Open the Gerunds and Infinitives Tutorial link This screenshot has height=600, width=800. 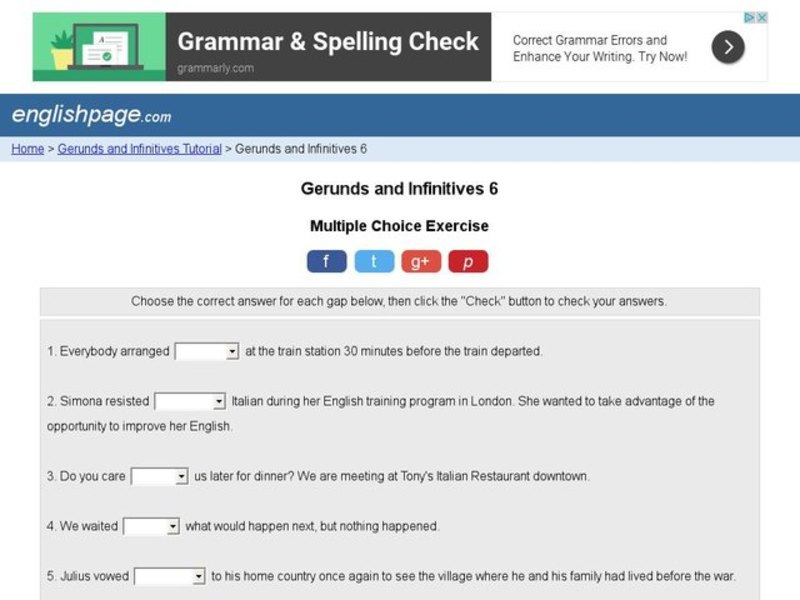pos(140,147)
